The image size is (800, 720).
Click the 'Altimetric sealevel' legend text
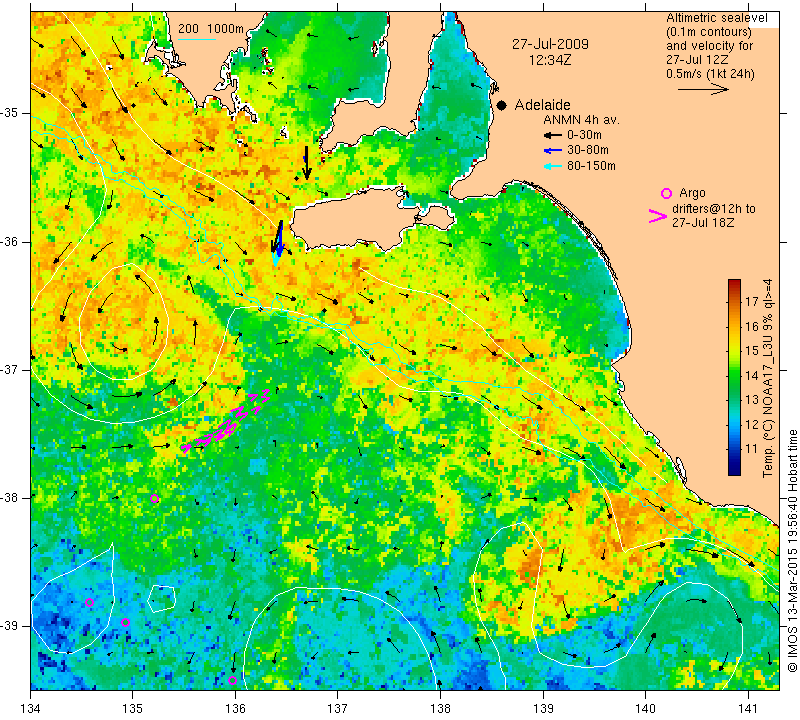pos(717,18)
